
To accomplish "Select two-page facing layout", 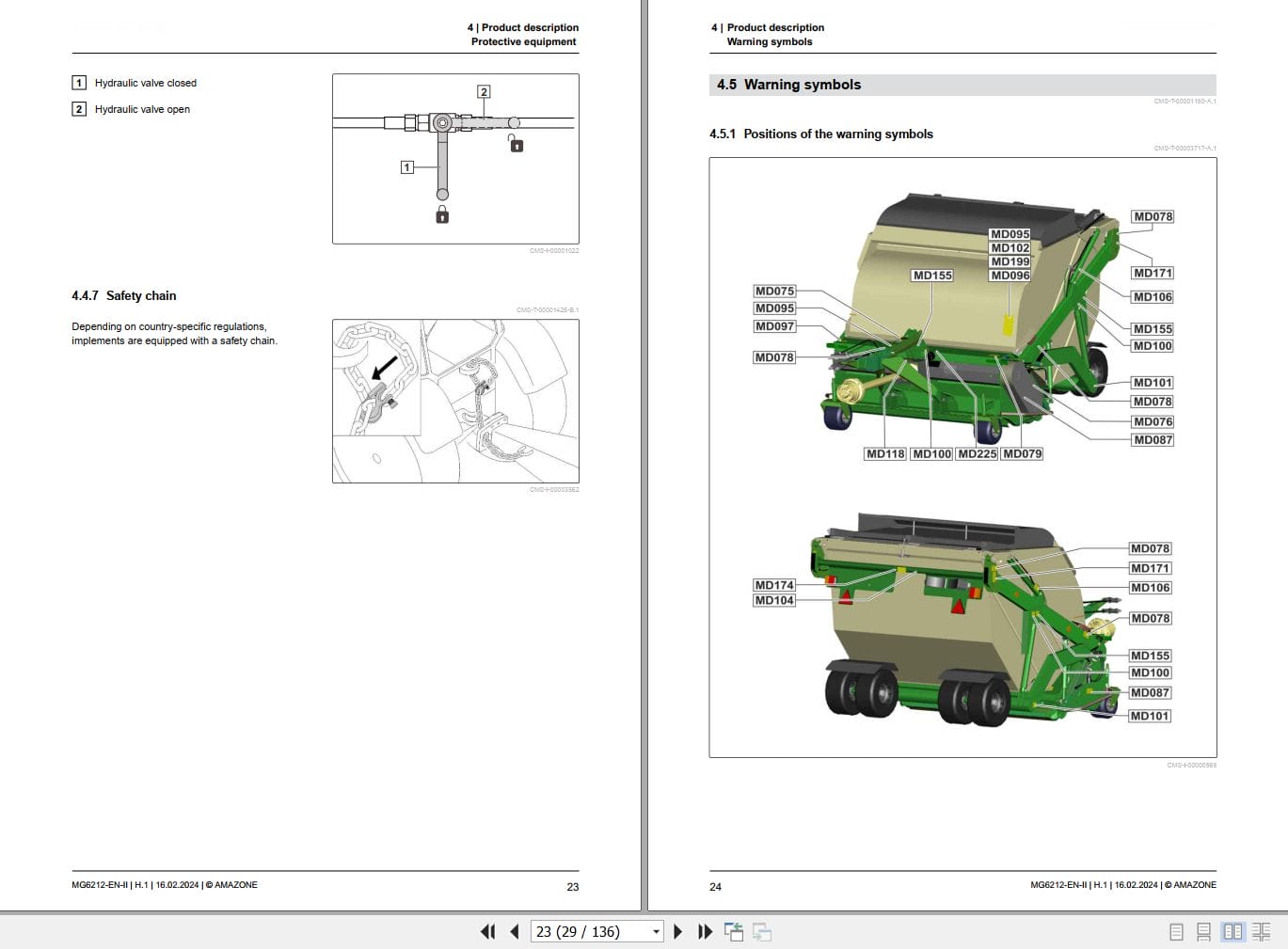I will pyautogui.click(x=1232, y=932).
